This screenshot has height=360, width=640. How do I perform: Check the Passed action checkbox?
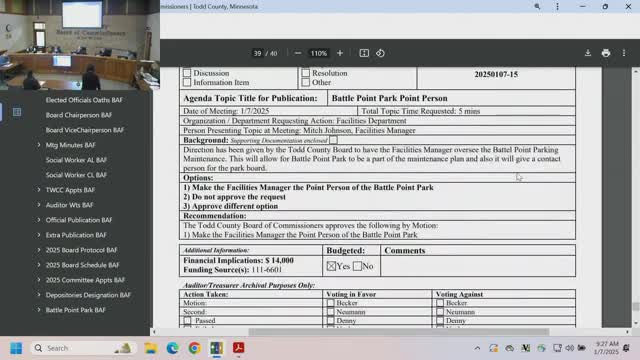(187, 321)
